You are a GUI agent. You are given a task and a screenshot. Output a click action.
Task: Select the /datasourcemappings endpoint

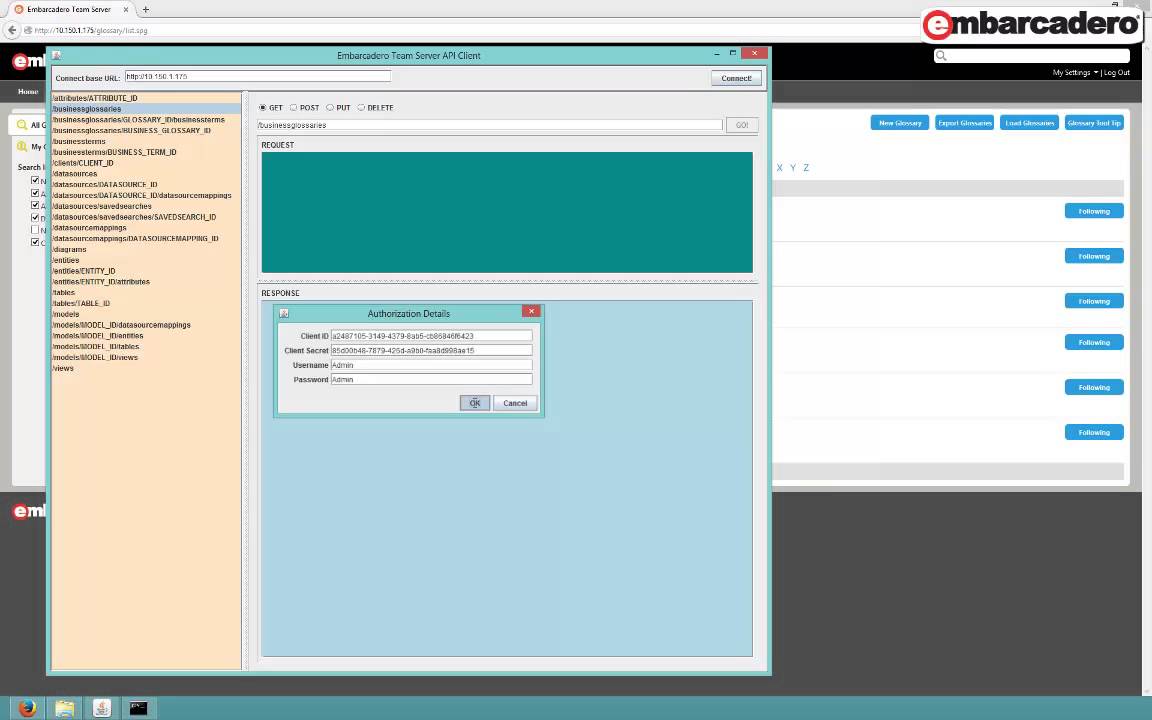pyautogui.click(x=89, y=228)
